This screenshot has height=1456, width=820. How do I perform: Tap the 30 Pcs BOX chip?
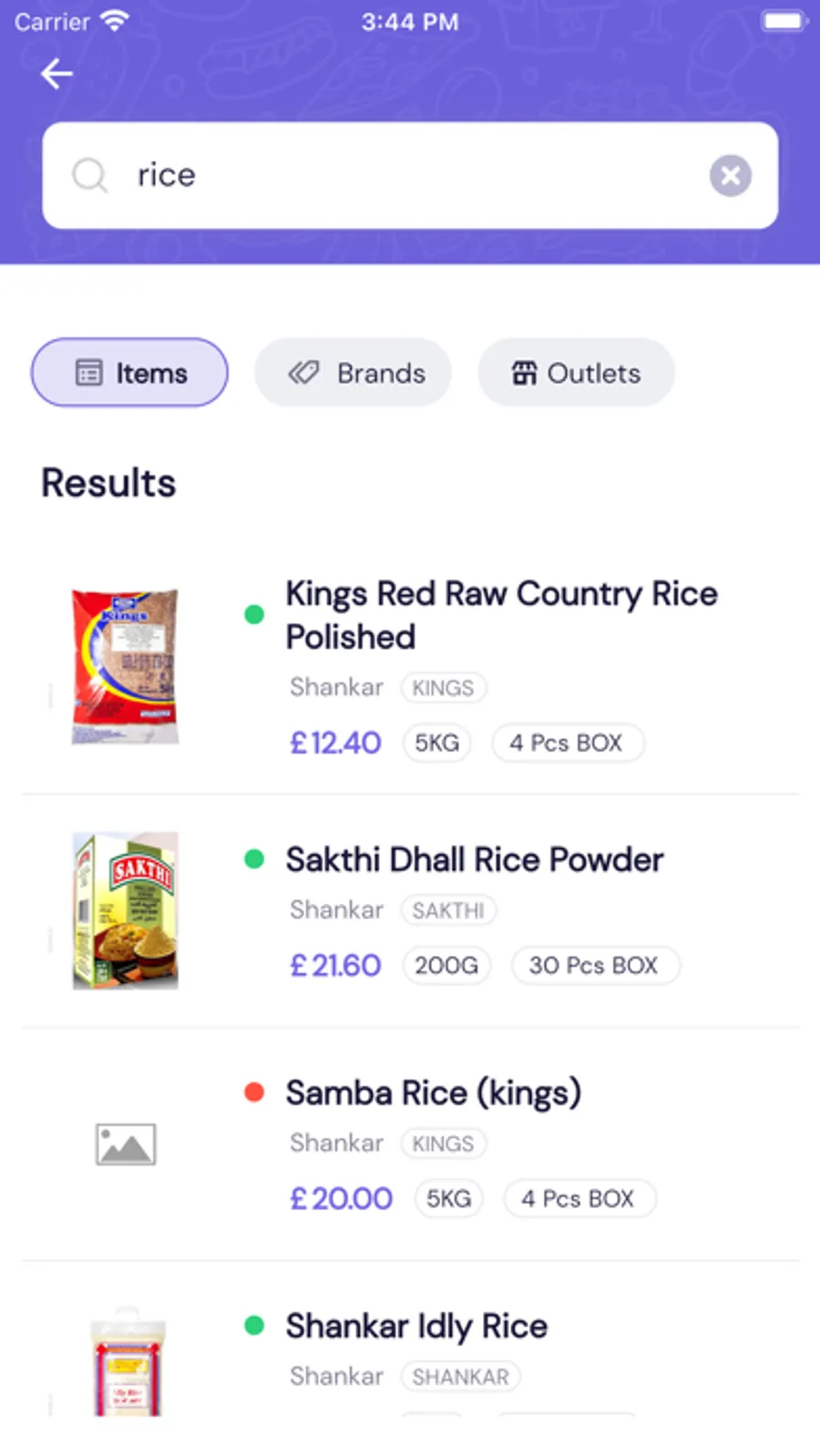click(x=594, y=966)
